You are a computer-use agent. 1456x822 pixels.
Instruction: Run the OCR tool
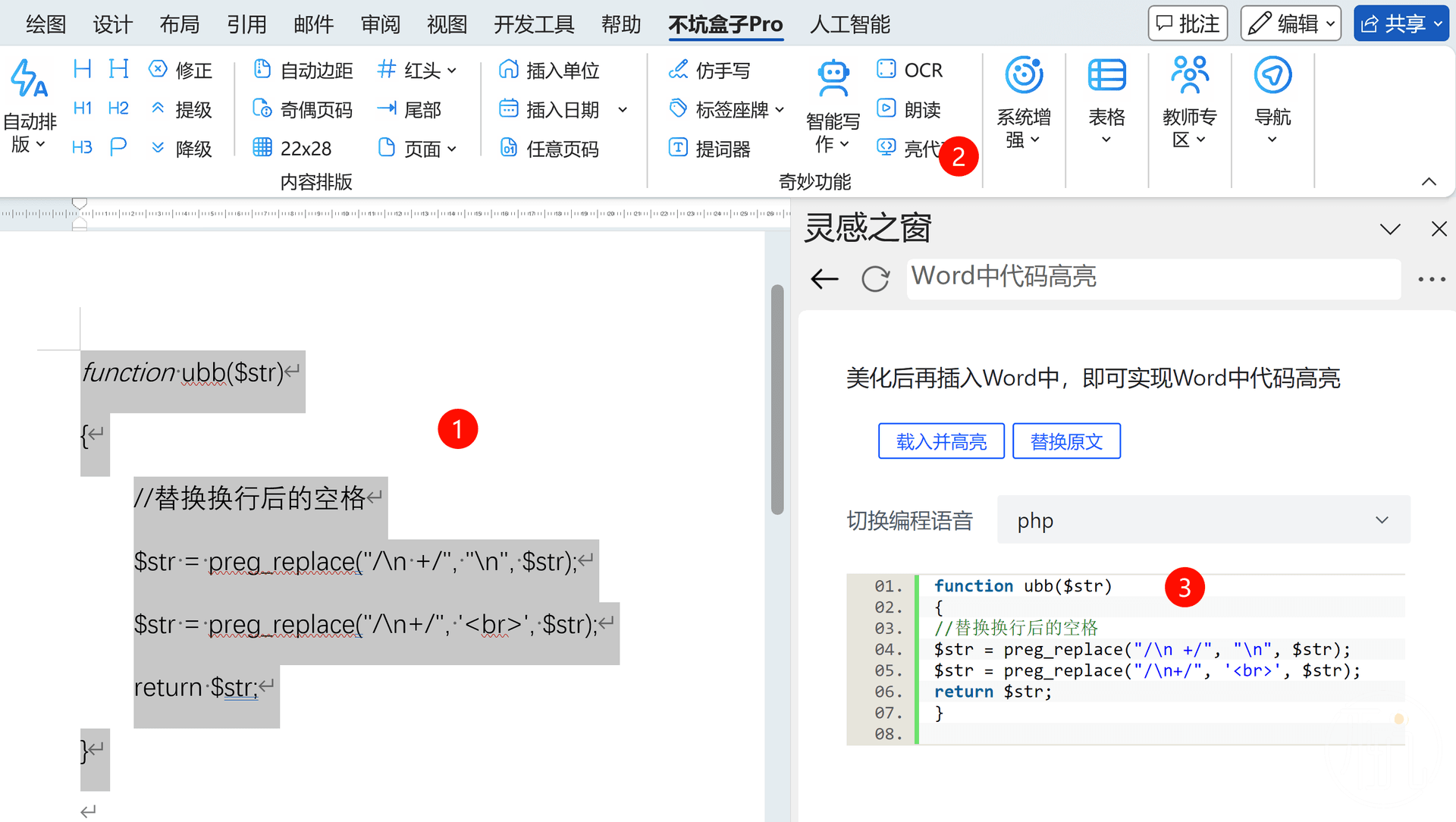click(909, 70)
